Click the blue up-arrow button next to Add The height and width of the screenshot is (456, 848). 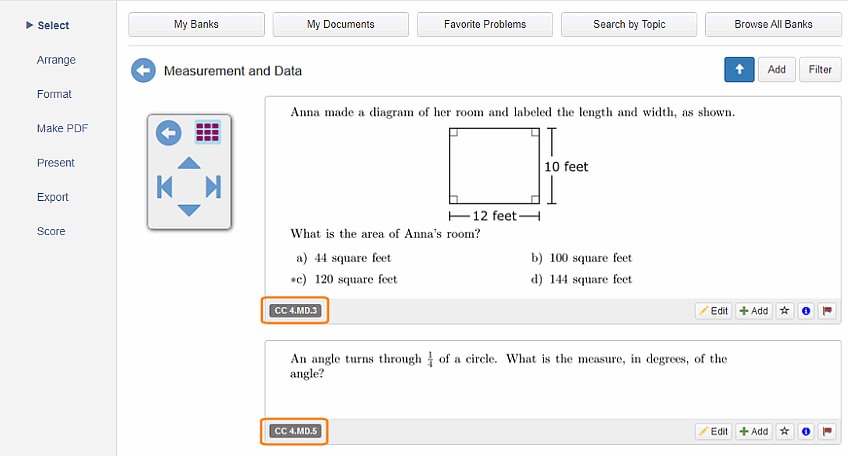[739, 69]
